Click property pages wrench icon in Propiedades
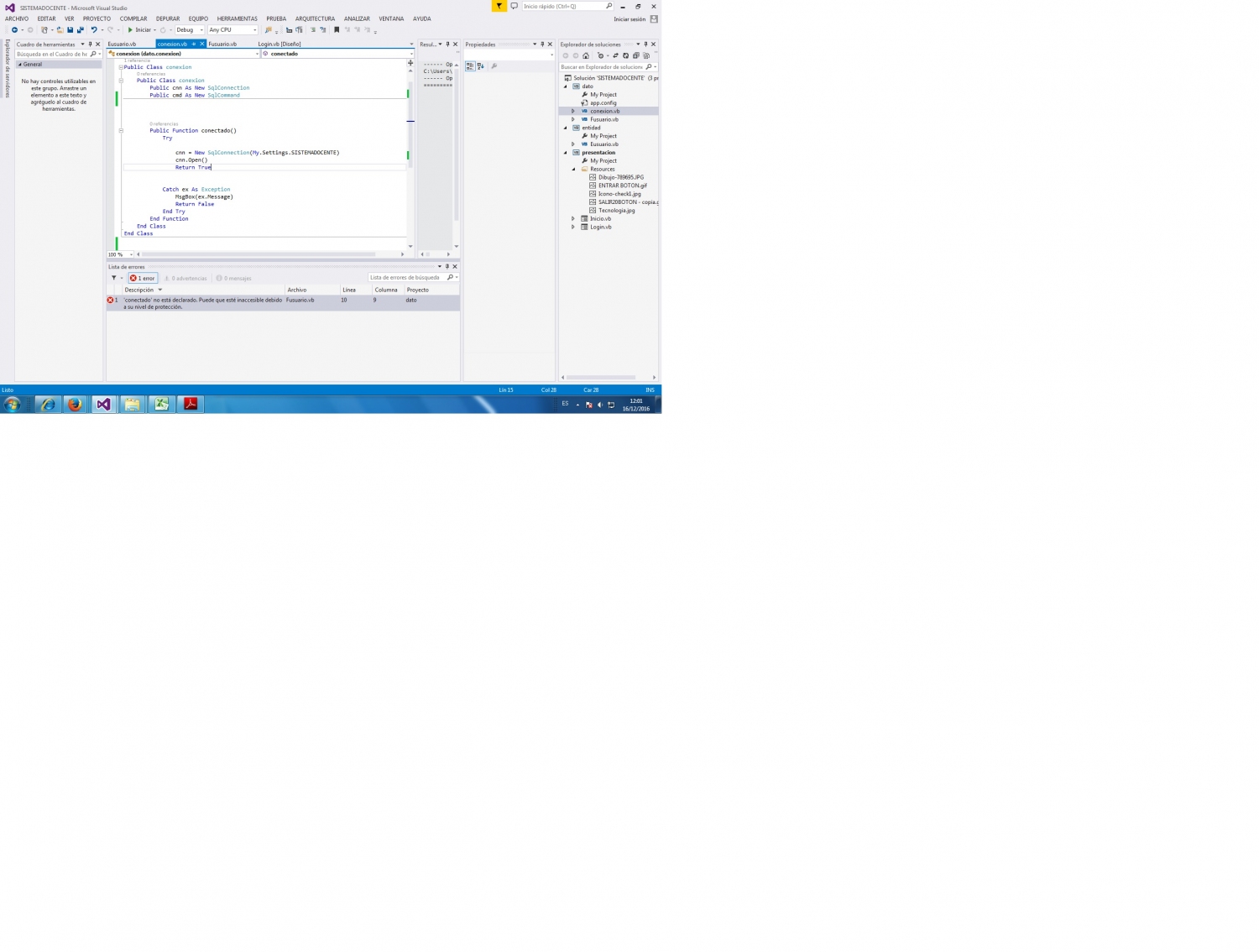 click(494, 66)
